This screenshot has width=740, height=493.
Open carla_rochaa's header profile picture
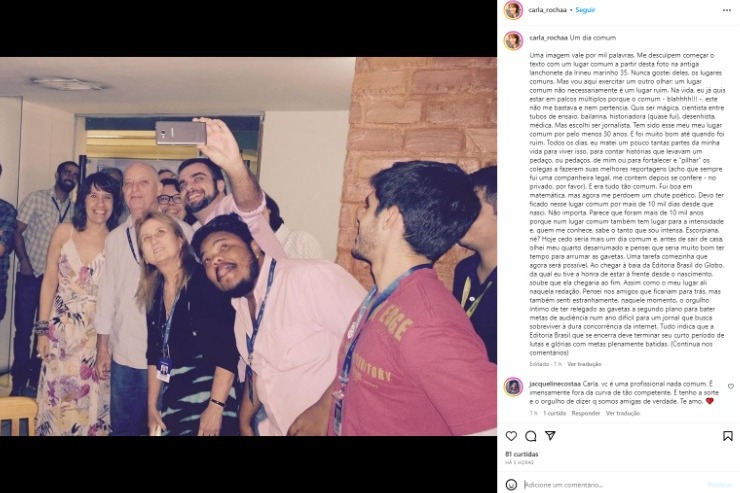coord(513,10)
